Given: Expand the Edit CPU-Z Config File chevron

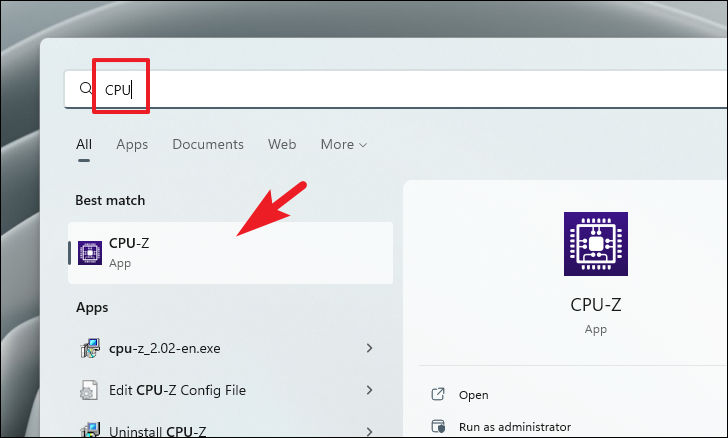Looking at the screenshot, I should [370, 390].
